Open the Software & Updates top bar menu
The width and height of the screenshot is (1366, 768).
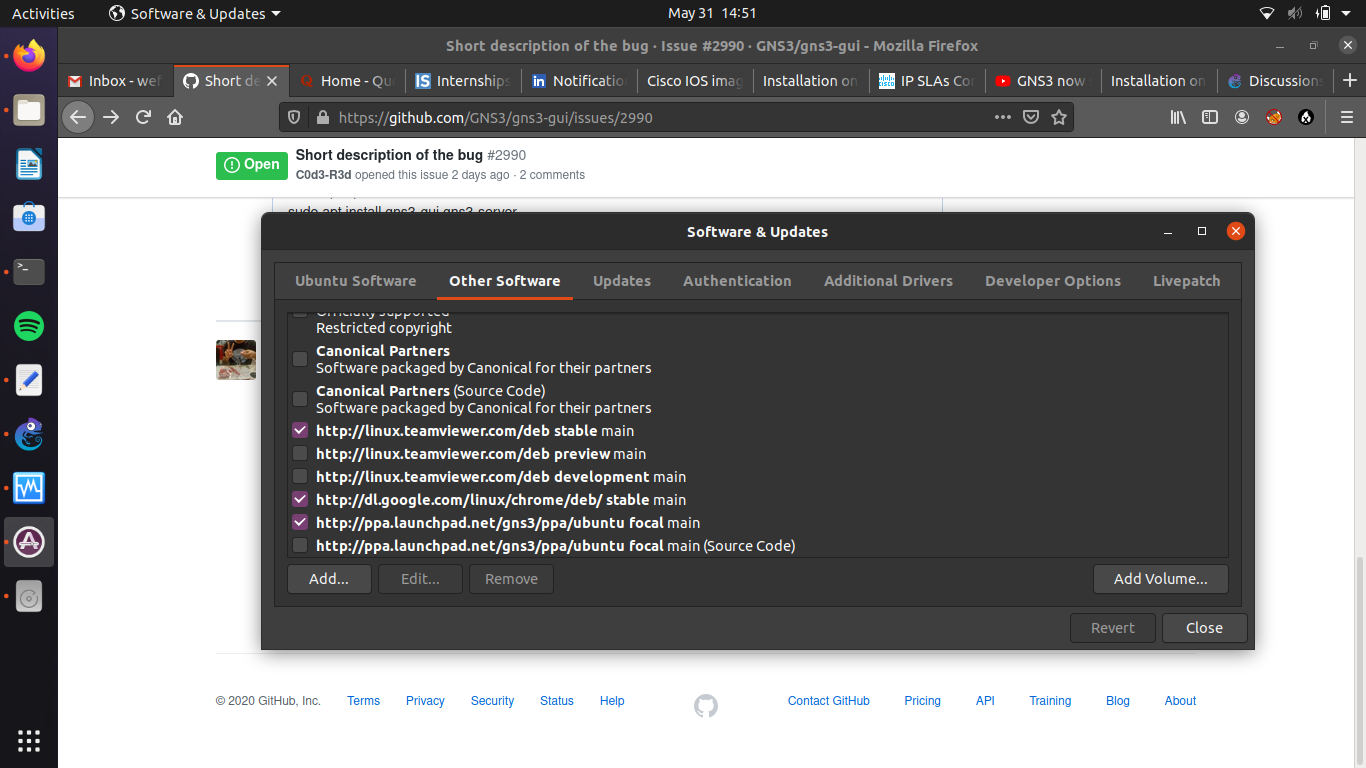[193, 13]
